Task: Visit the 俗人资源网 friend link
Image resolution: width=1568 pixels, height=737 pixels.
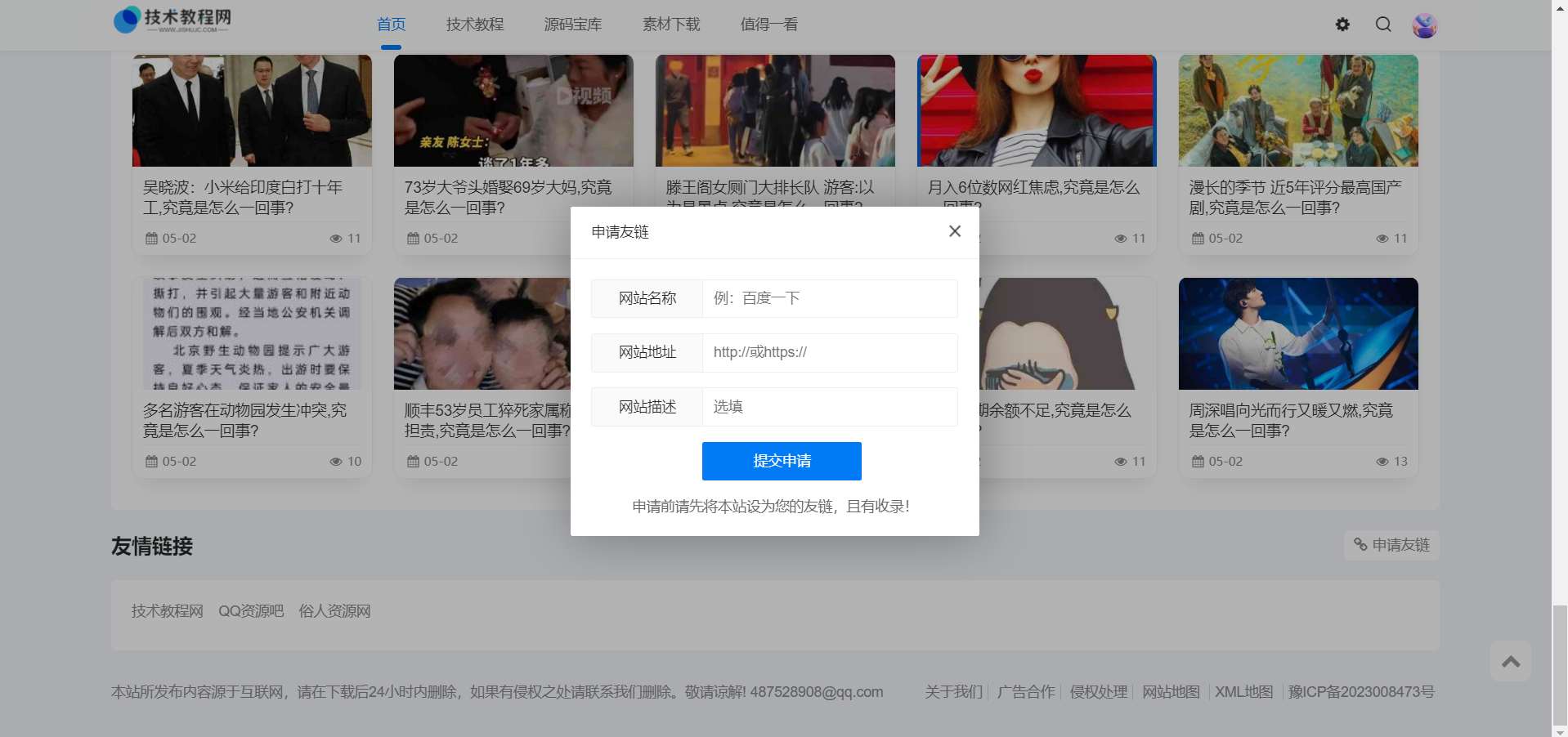Action: click(x=334, y=611)
